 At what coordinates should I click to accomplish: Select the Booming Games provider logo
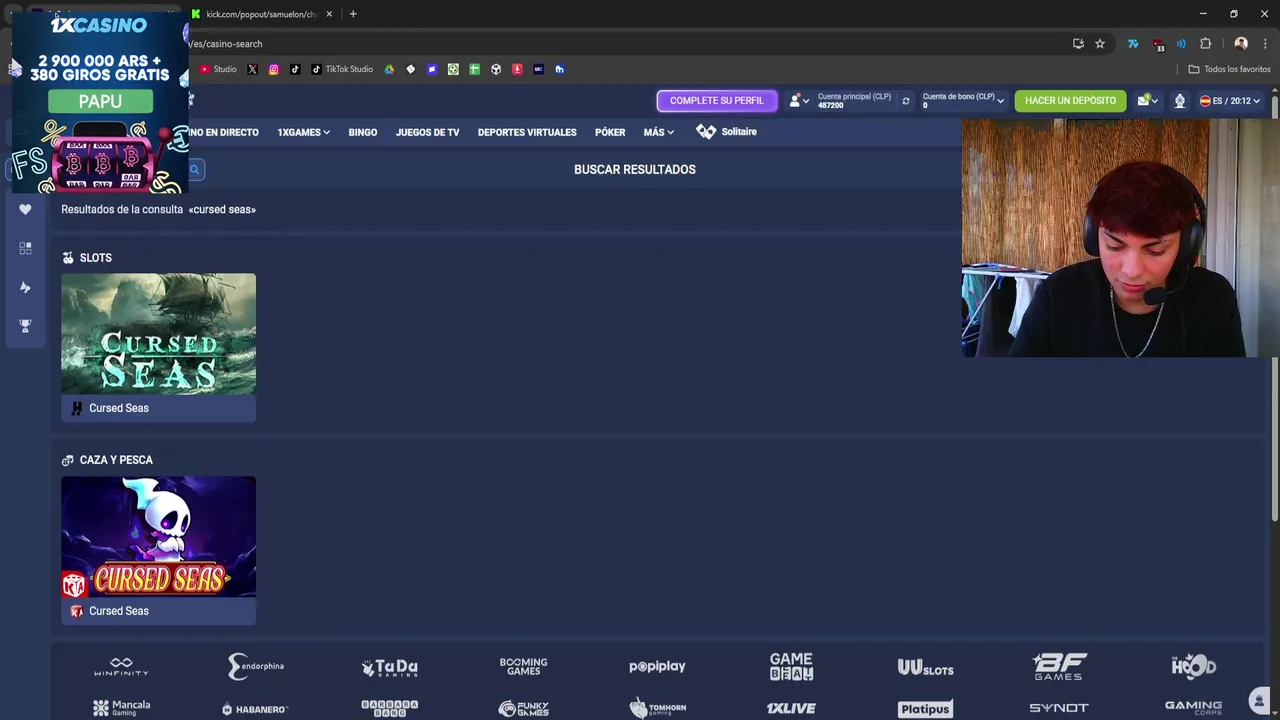(x=523, y=667)
